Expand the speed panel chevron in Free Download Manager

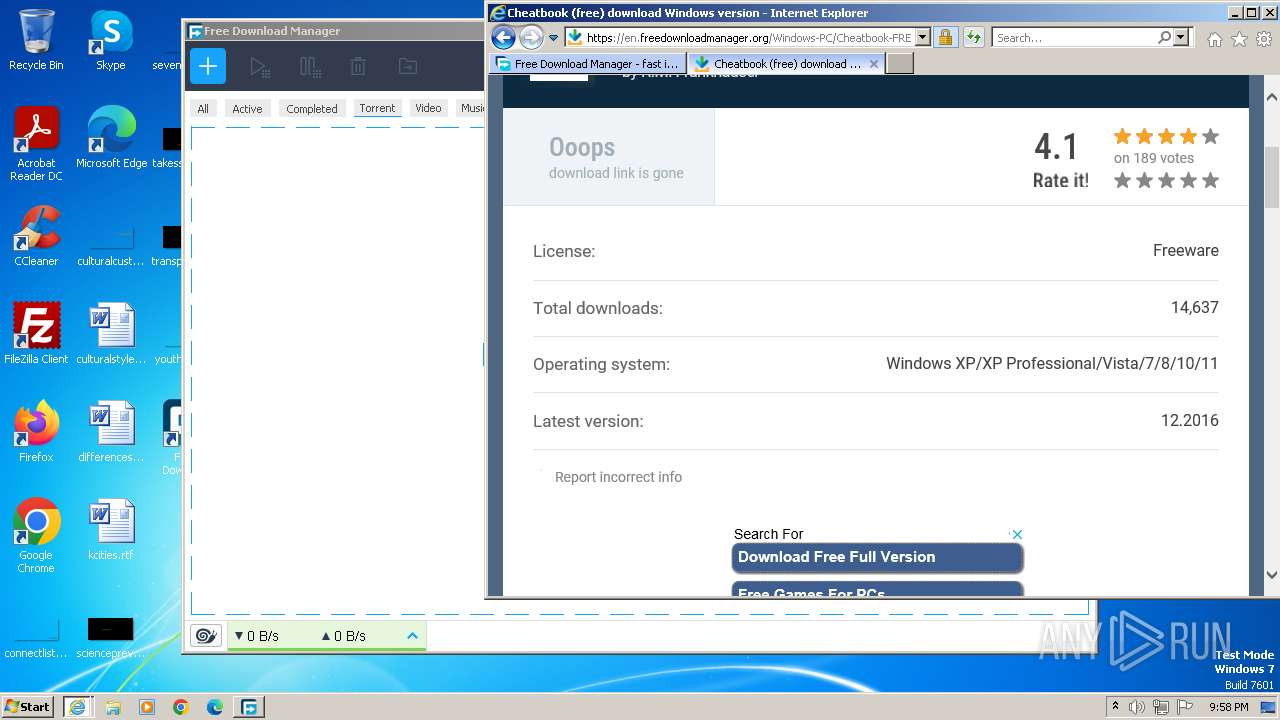pos(412,636)
